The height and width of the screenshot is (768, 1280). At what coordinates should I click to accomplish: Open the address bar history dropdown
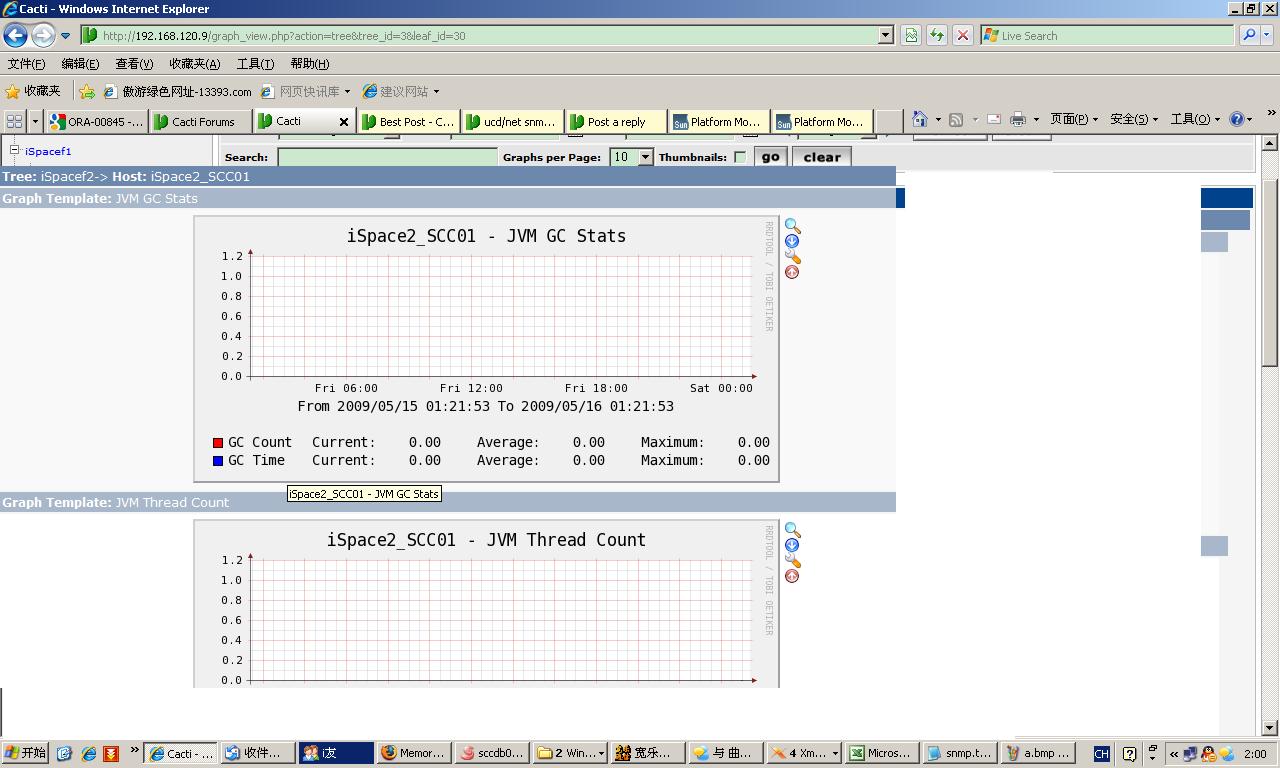(x=885, y=35)
